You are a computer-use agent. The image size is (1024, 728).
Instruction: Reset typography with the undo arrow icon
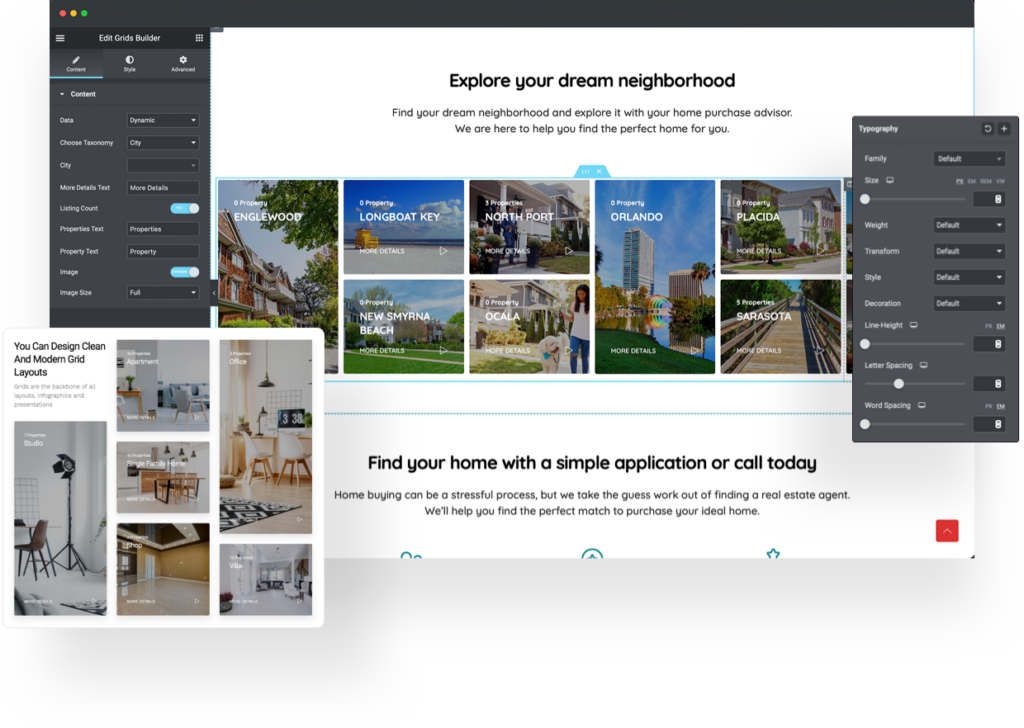point(988,129)
